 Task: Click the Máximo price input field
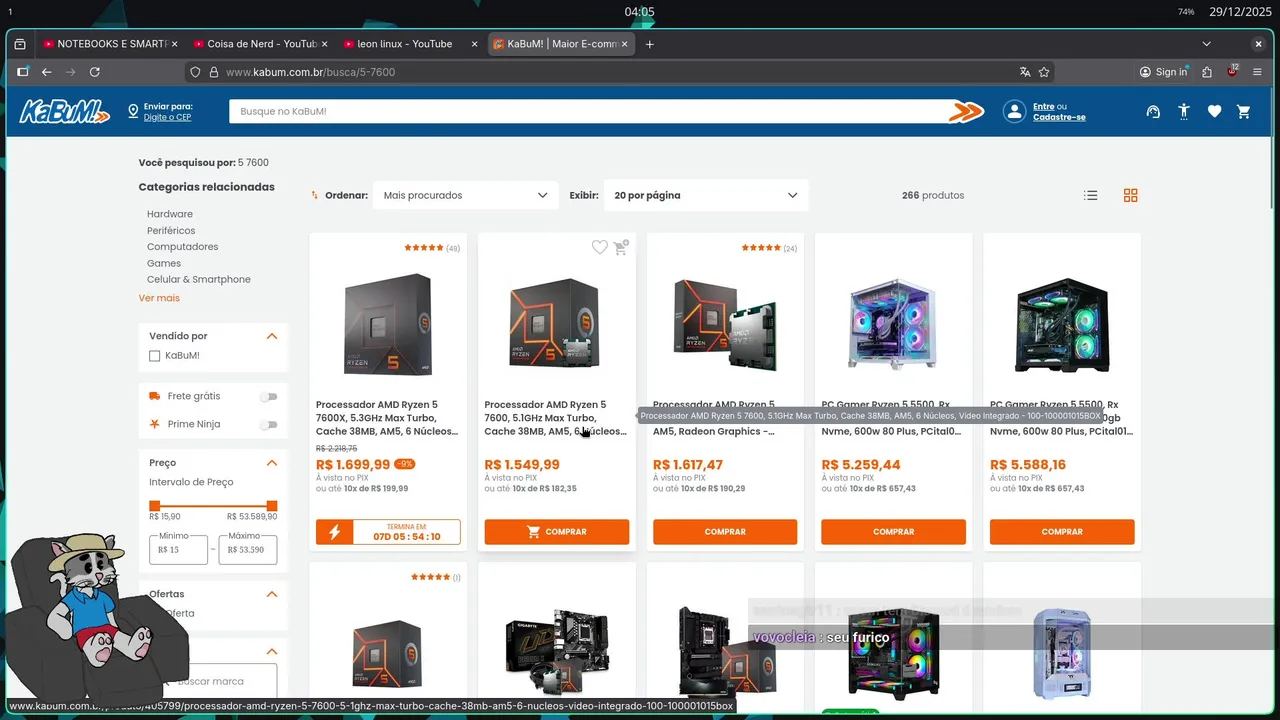click(x=248, y=549)
